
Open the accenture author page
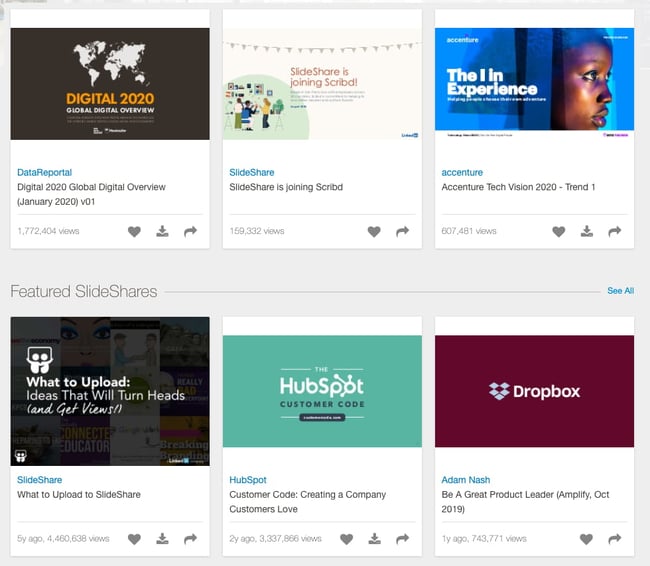462,172
